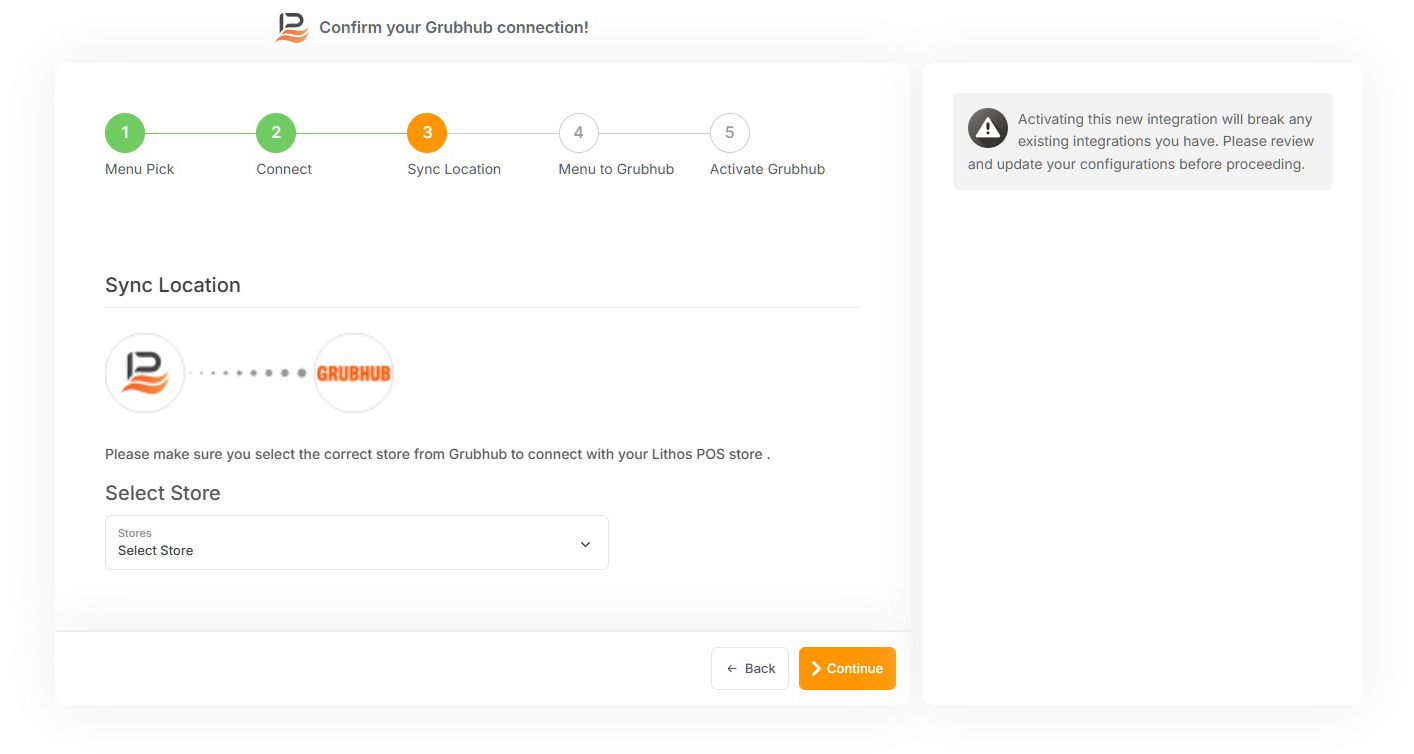
Task: Click the step 1 Menu Pick circle
Action: (x=125, y=133)
